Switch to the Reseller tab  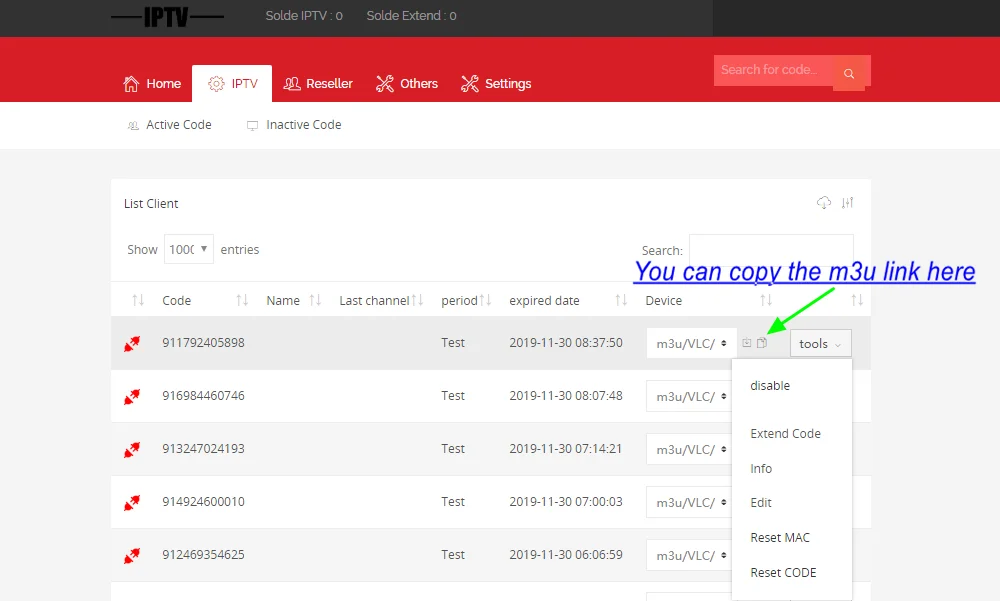[318, 83]
